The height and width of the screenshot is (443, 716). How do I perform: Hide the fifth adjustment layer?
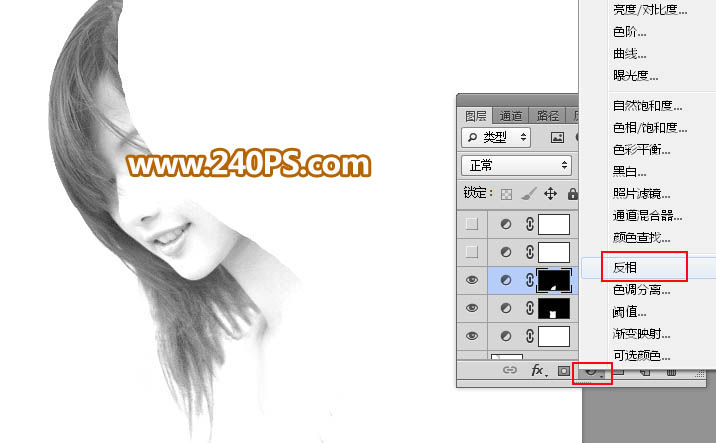coord(472,336)
